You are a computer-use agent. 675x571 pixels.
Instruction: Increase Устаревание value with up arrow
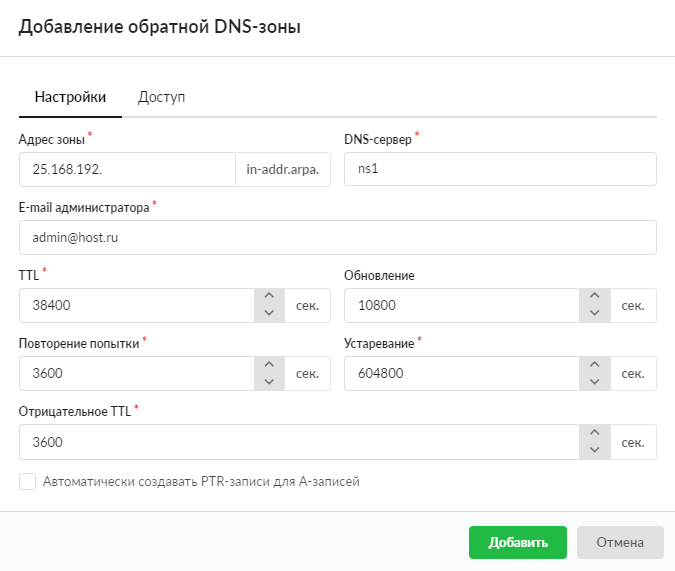click(x=593, y=365)
